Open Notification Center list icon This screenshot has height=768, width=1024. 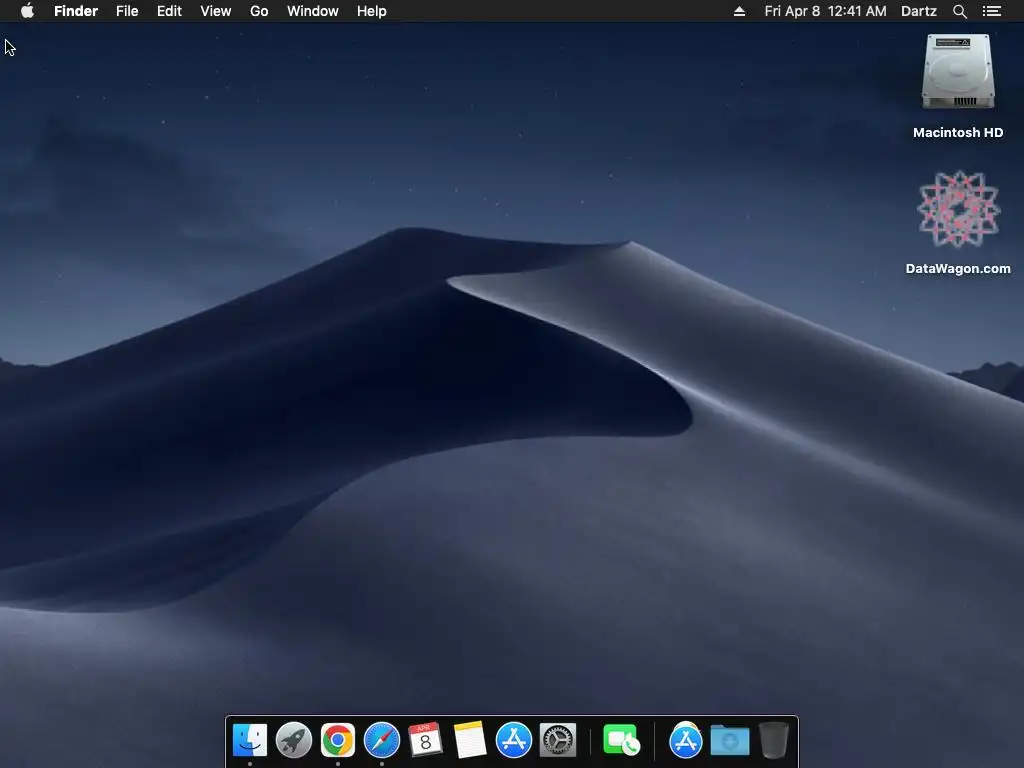click(x=992, y=11)
